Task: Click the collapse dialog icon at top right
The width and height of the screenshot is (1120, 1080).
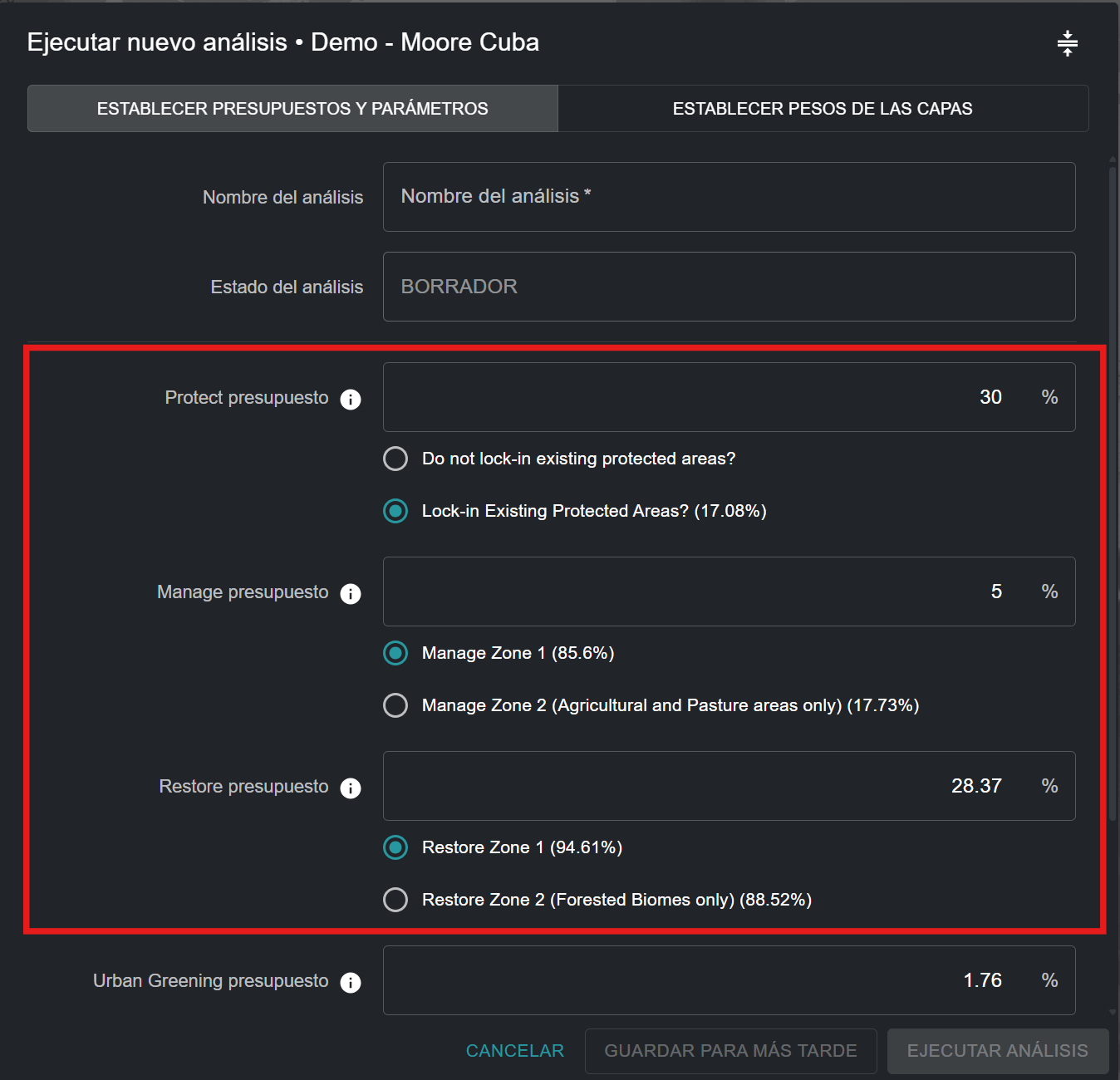Action: point(1067,43)
